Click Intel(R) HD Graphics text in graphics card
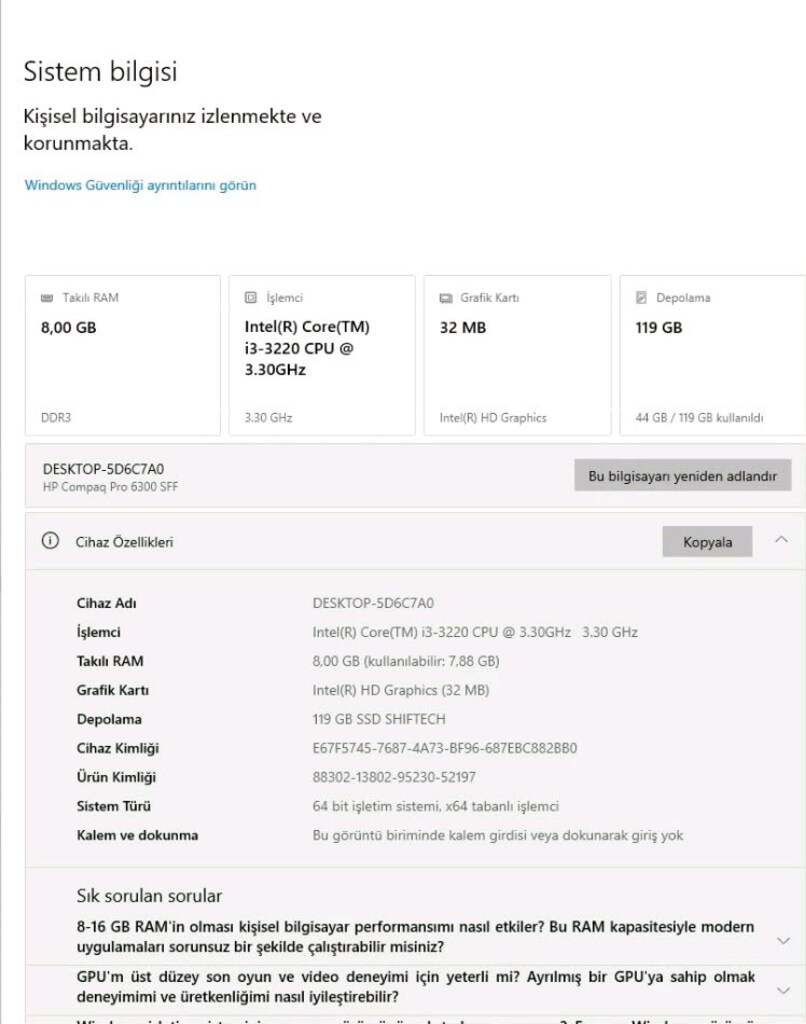Screen dimensions: 806x1024 (493, 417)
